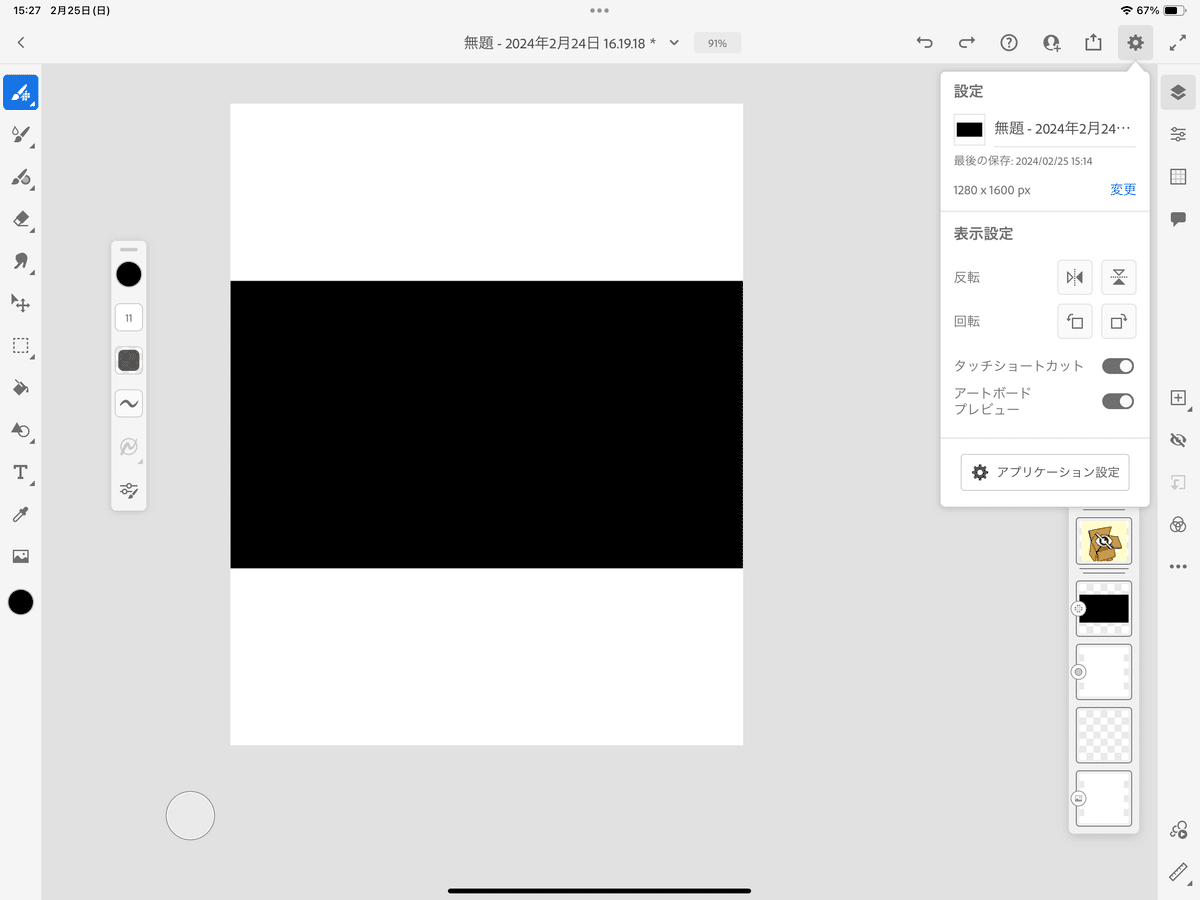The image size is (1200, 900).
Task: Toggle the Layers panel
Action: pyautogui.click(x=1178, y=92)
